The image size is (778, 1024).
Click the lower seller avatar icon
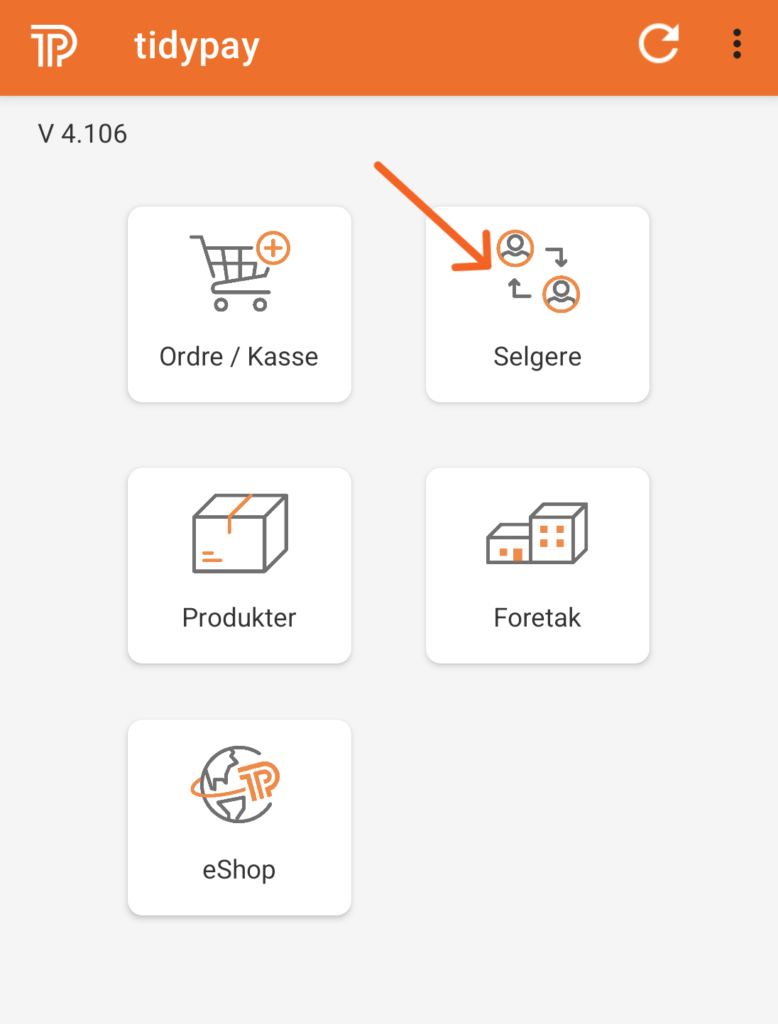click(561, 294)
